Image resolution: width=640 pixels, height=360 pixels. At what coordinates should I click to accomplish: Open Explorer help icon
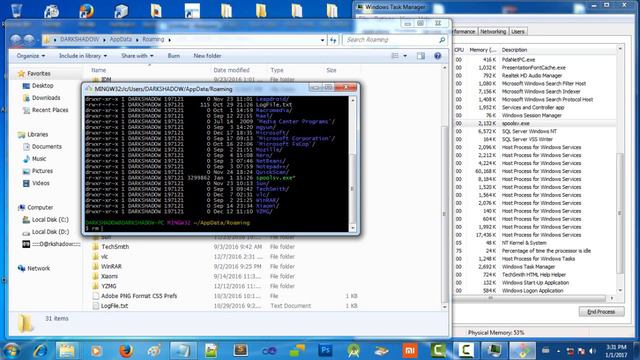pos(438,56)
